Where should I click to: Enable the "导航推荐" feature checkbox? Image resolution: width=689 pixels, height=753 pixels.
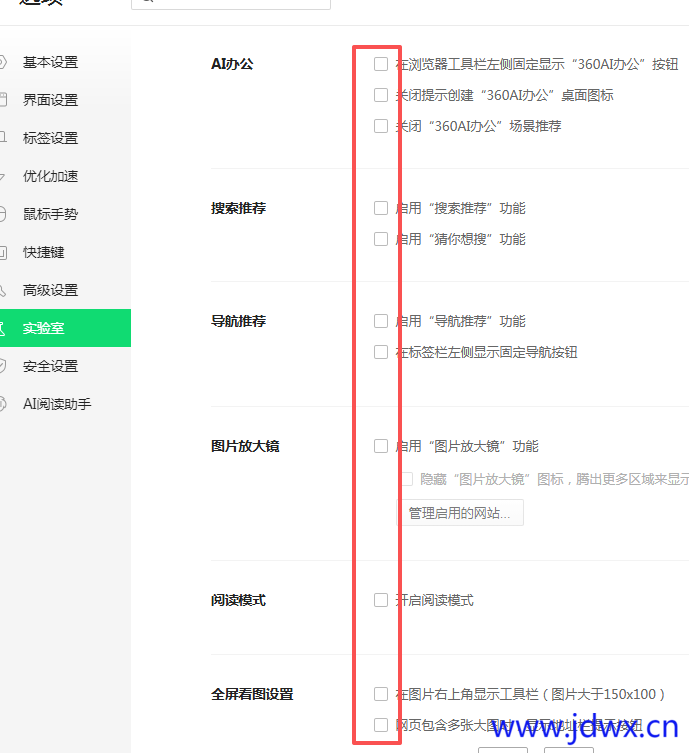point(381,321)
